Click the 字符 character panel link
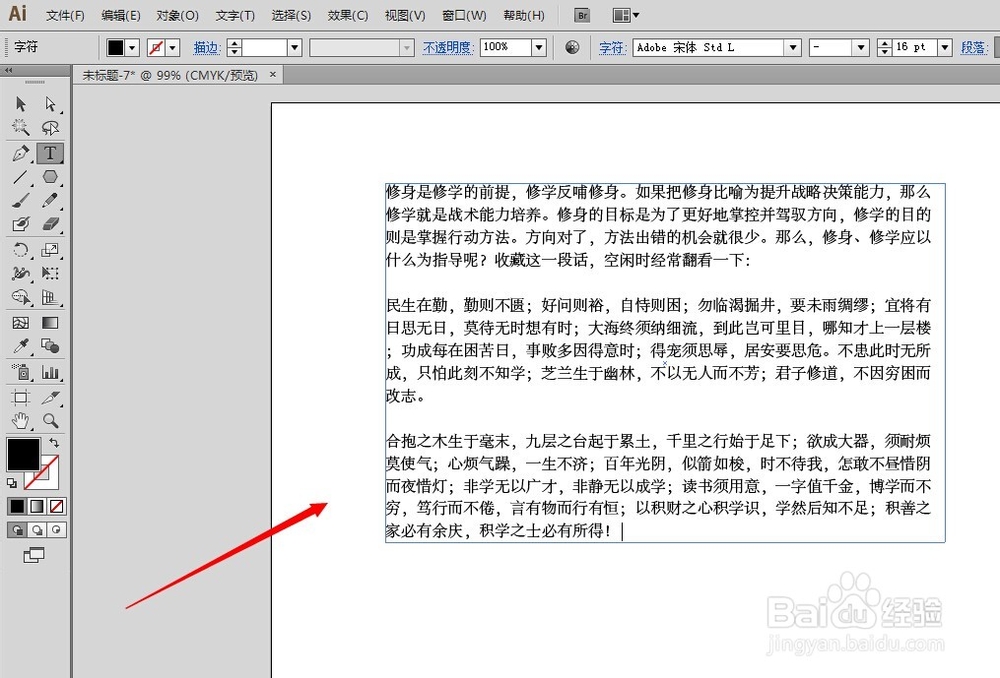 click(x=612, y=47)
